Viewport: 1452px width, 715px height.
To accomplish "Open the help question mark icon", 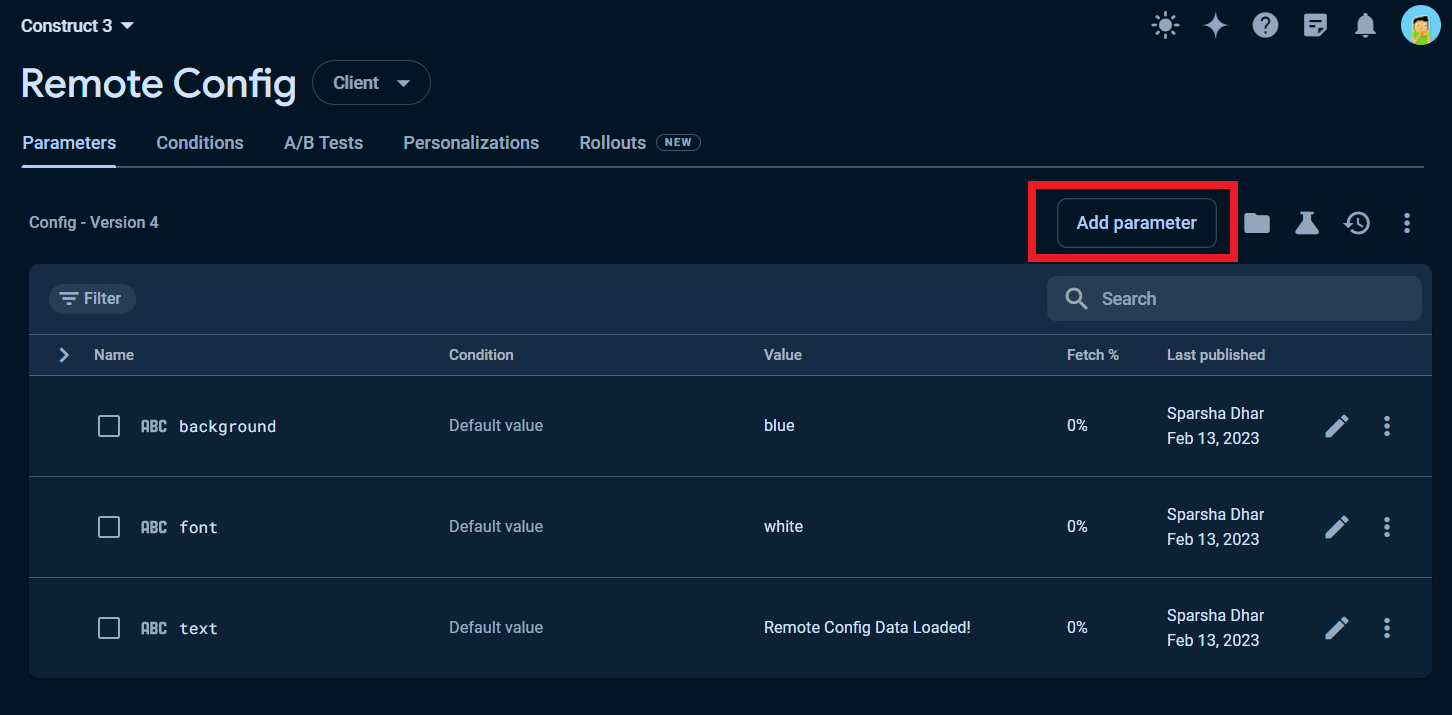I will point(1265,26).
